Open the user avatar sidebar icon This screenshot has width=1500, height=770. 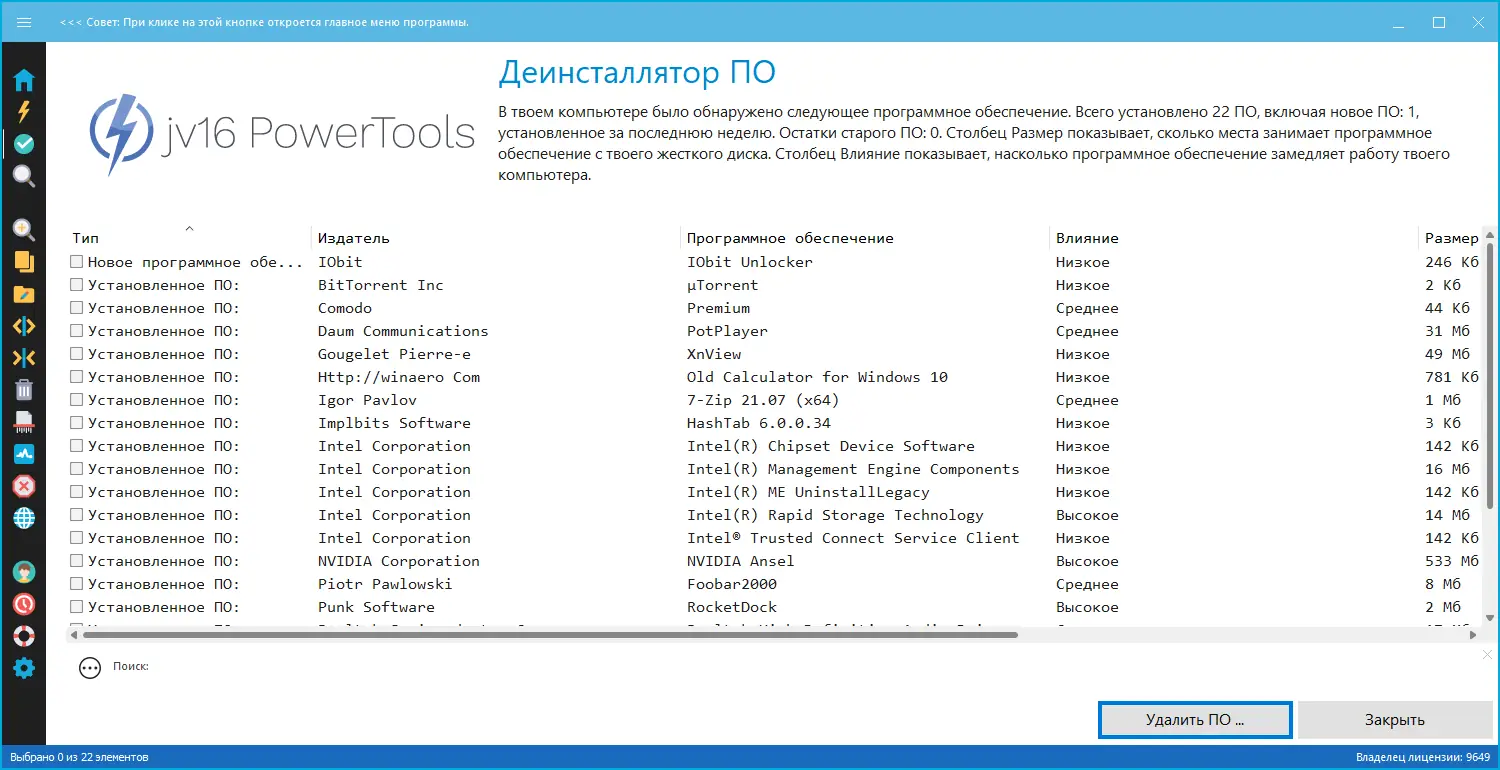[x=24, y=572]
